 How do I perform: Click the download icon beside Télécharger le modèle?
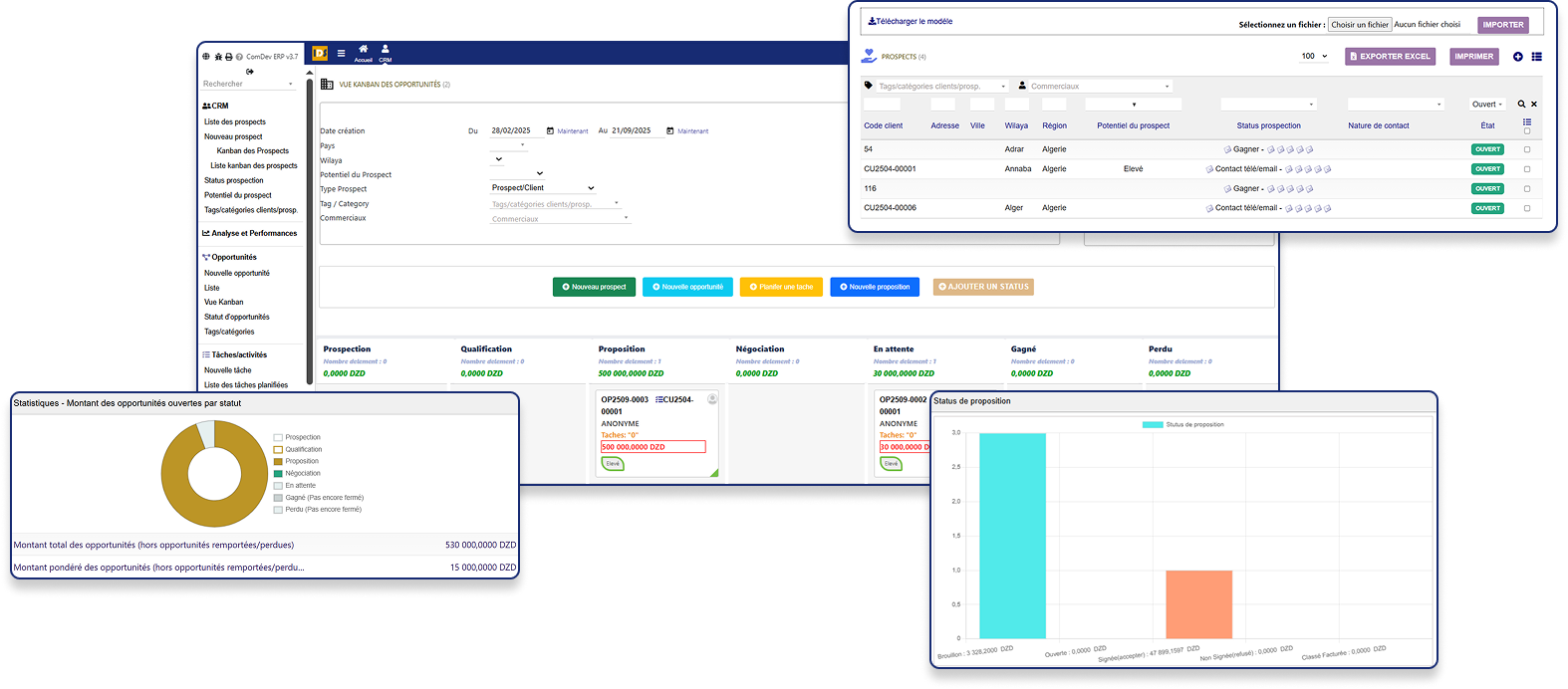[872, 21]
